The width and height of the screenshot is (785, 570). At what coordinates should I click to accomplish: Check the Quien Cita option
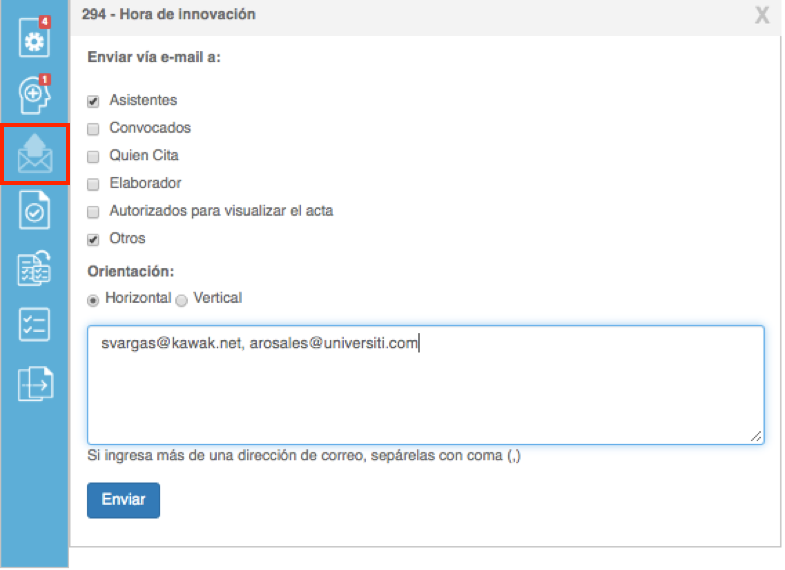tap(93, 157)
